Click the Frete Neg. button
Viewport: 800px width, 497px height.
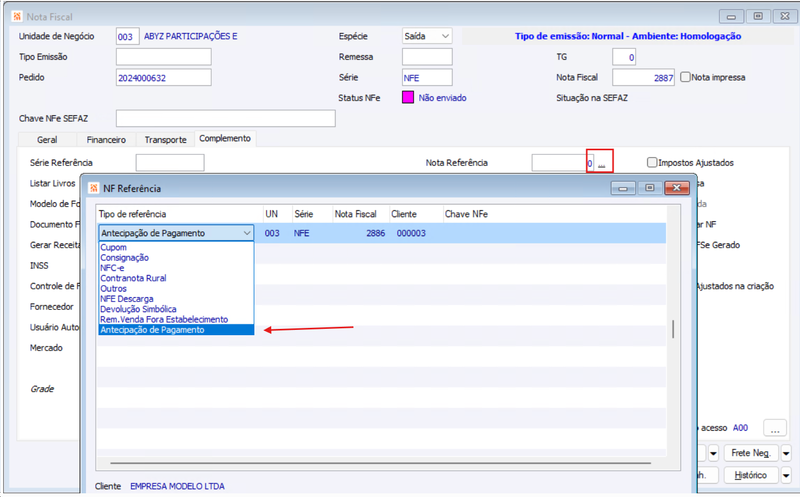coord(751,453)
